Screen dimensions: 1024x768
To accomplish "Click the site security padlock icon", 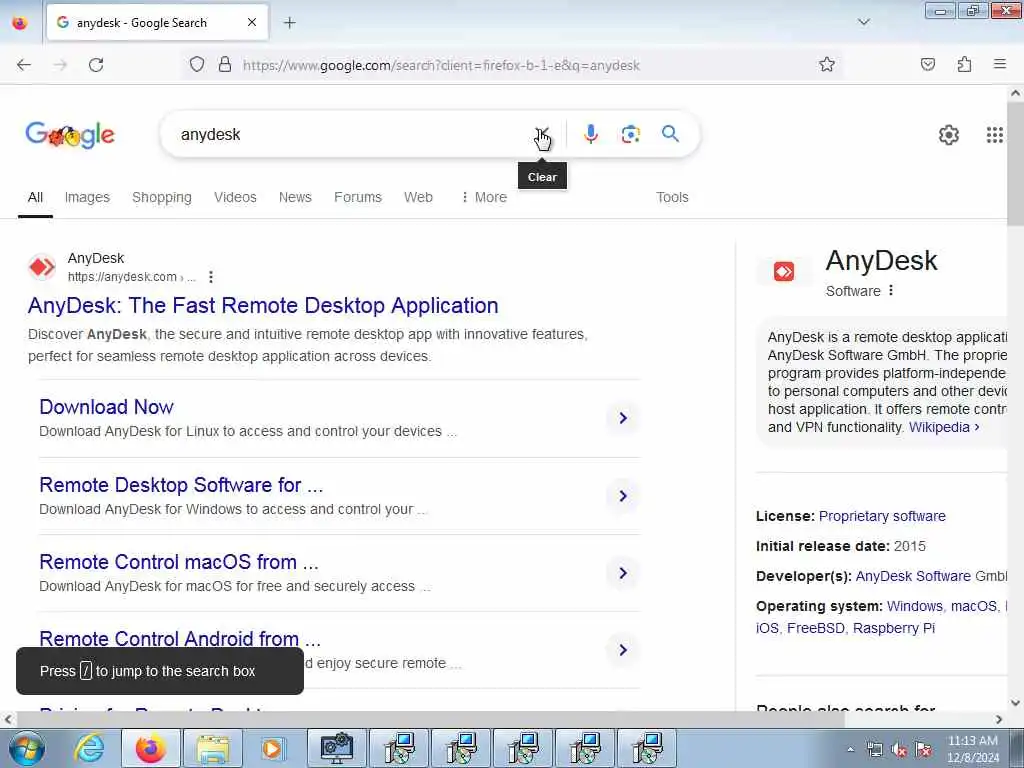I will pos(225,64).
